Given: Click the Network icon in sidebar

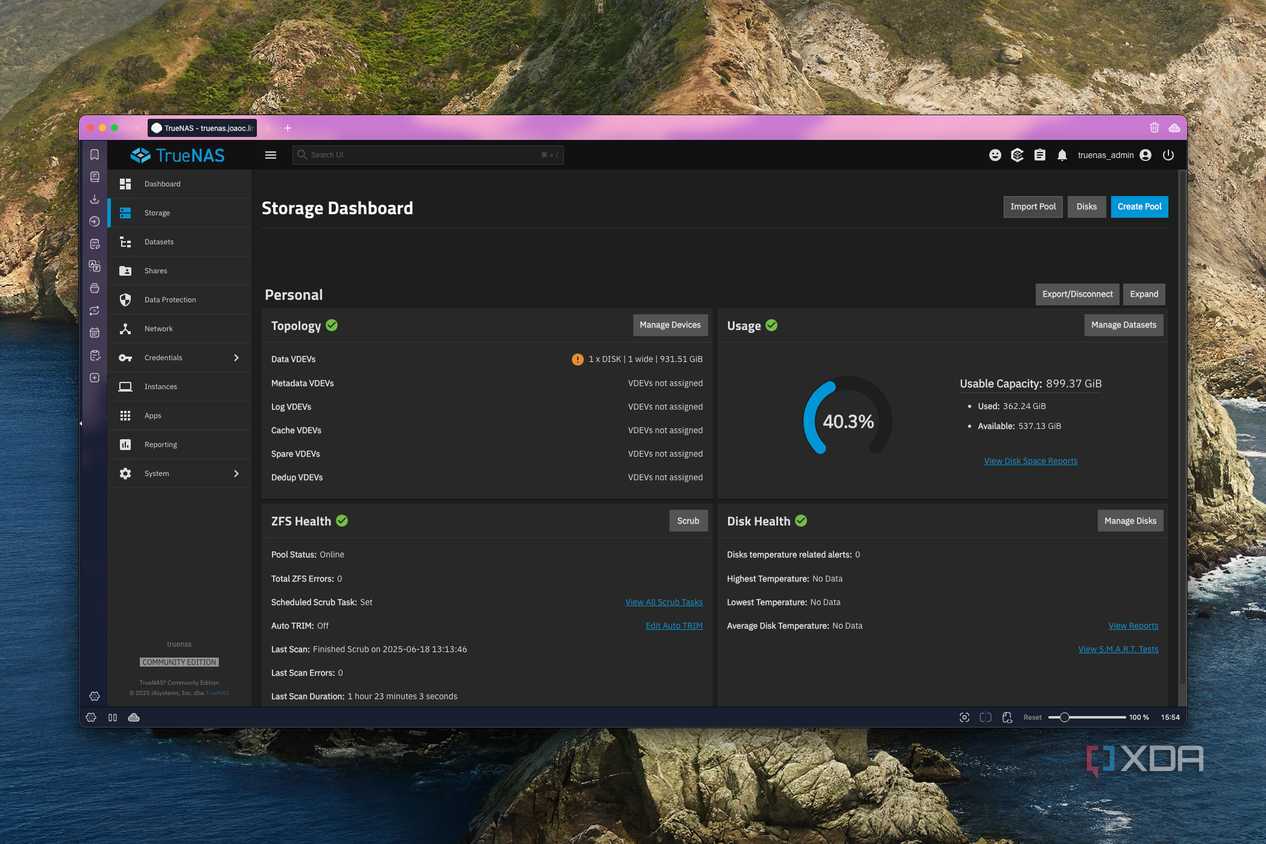Looking at the screenshot, I should tap(125, 329).
